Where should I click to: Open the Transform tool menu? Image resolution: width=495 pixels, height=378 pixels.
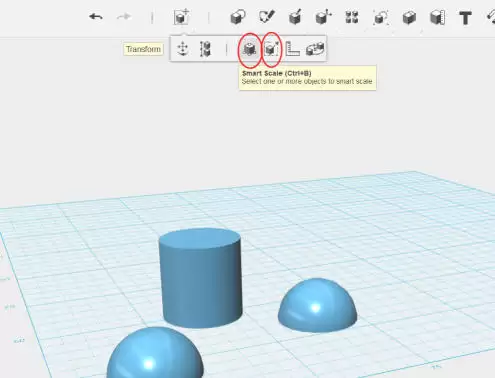181,17
